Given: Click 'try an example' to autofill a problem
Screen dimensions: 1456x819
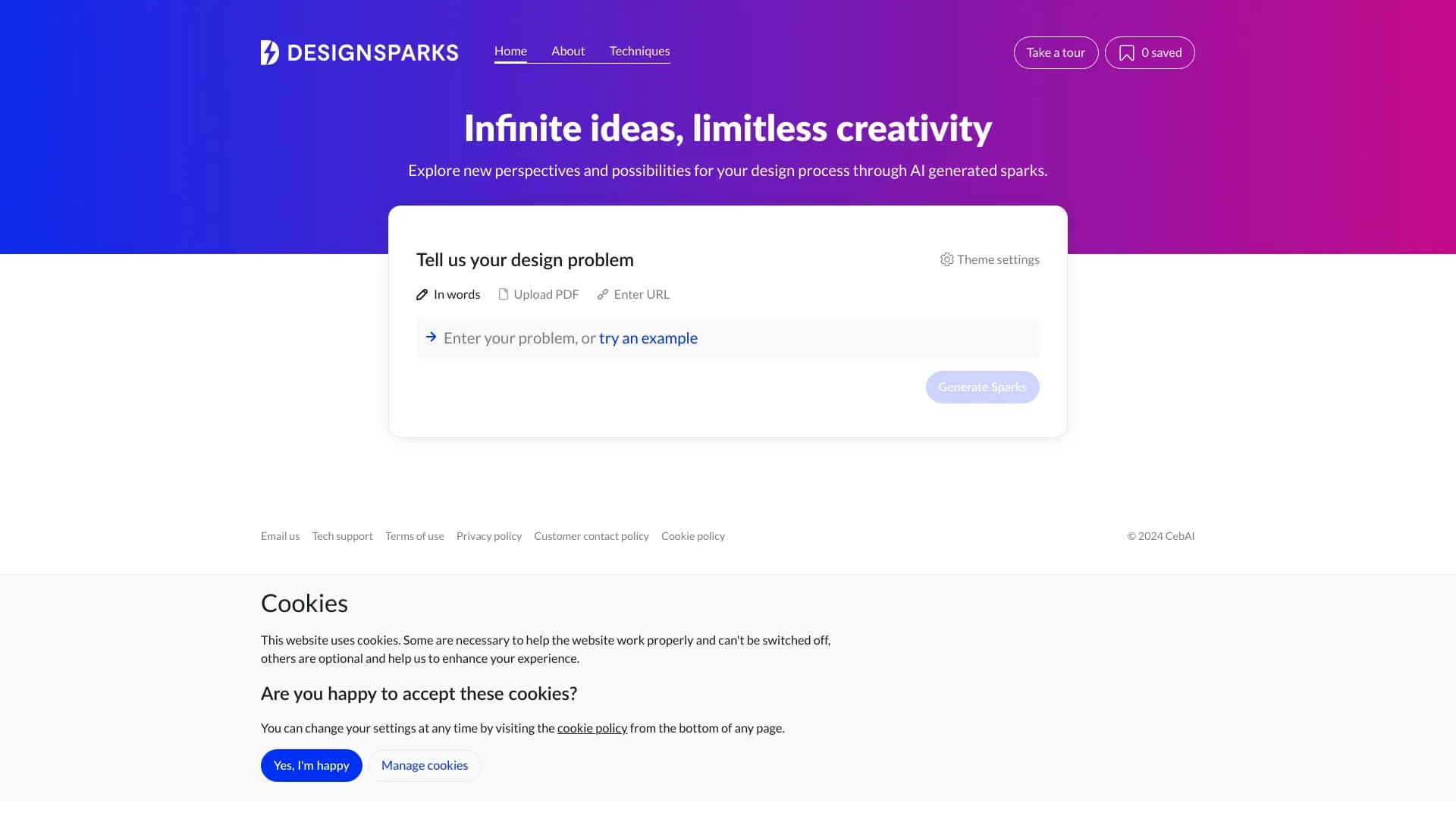Looking at the screenshot, I should [648, 338].
